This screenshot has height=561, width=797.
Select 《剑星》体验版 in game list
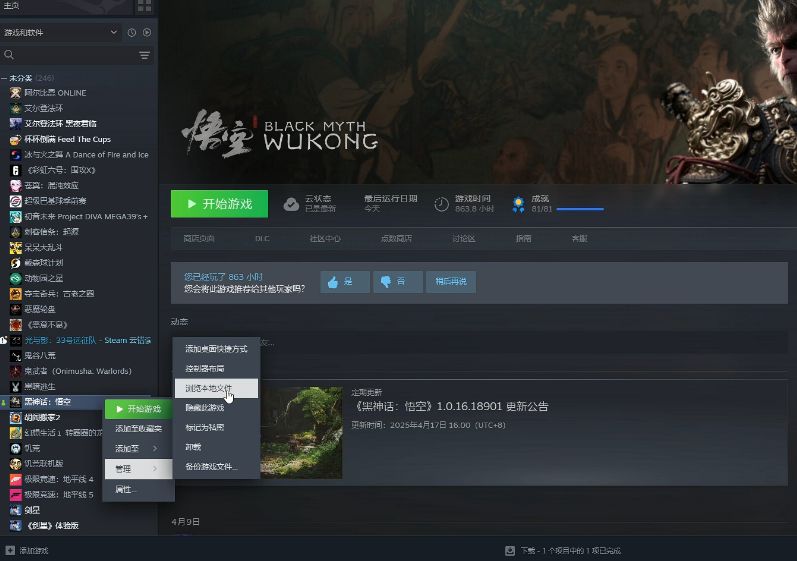click(x=52, y=525)
